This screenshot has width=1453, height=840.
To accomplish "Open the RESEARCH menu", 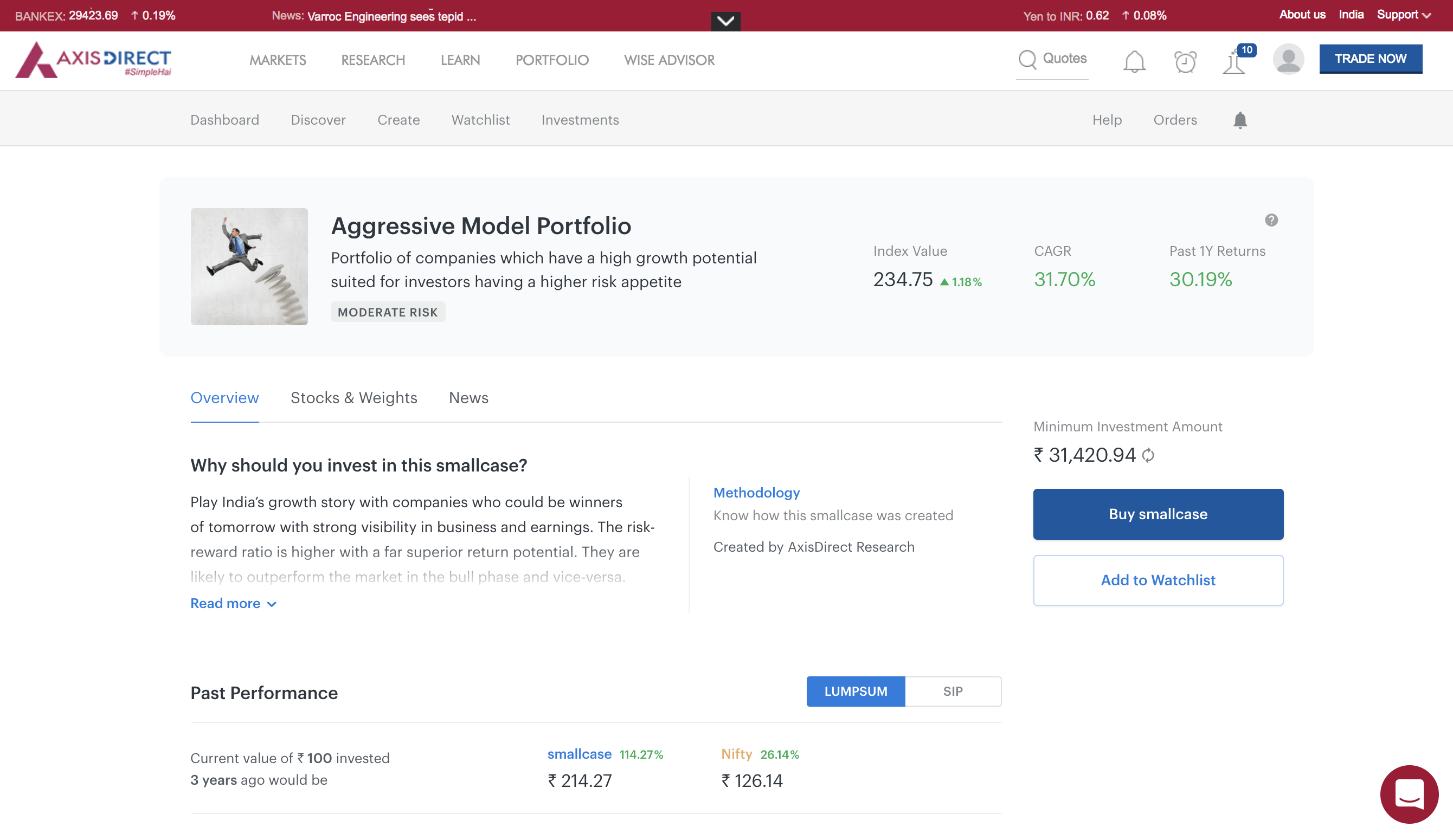I will coord(373,60).
